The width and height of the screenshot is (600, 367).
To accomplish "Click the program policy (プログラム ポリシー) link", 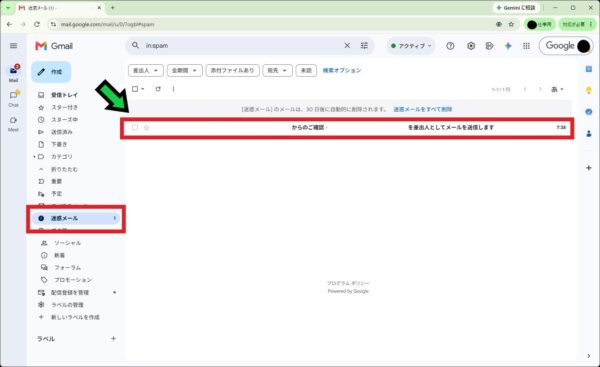I will point(348,283).
